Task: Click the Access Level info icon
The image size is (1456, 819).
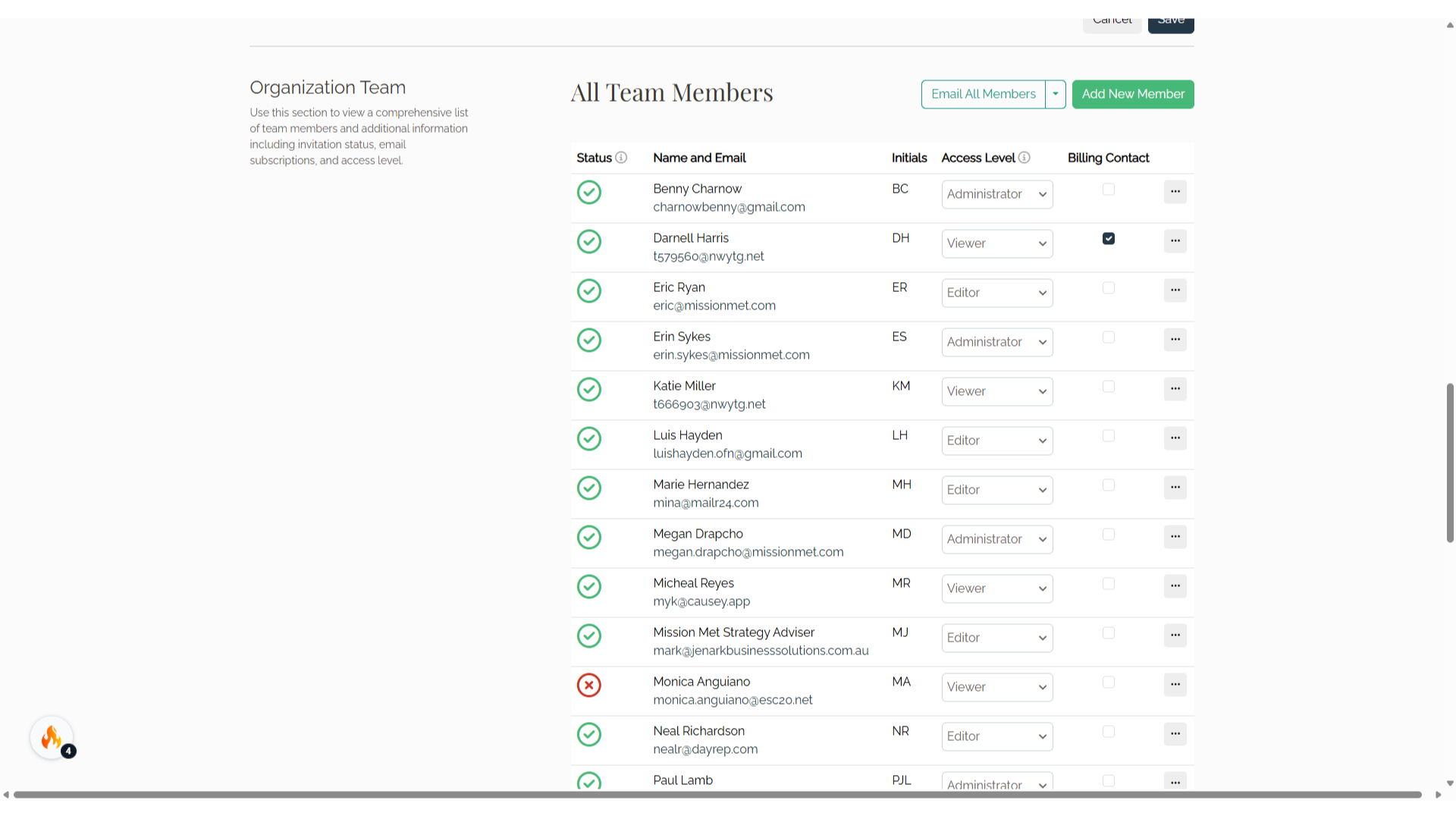Action: (x=1024, y=158)
